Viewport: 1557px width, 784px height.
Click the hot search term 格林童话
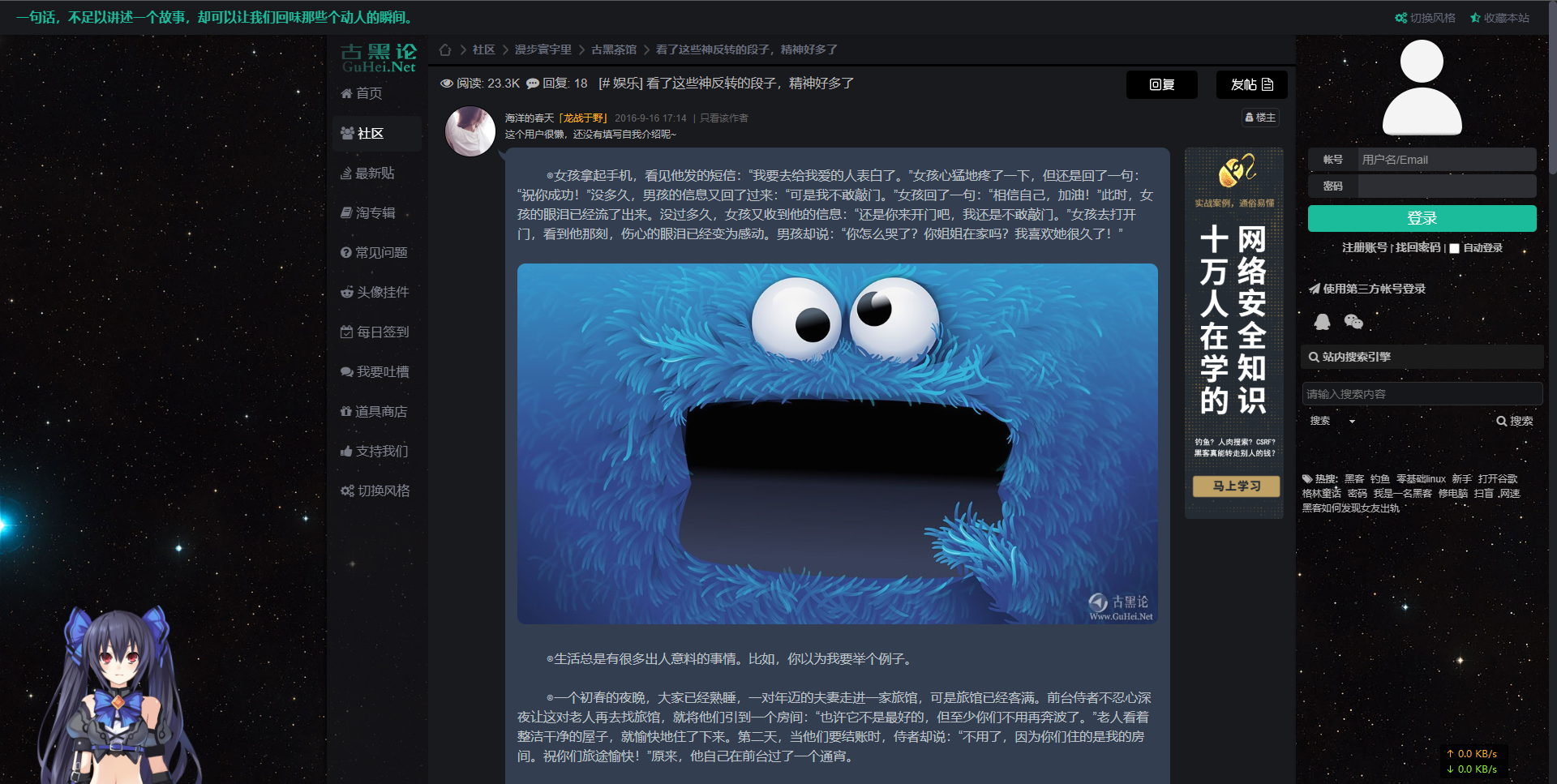pyautogui.click(x=1322, y=494)
